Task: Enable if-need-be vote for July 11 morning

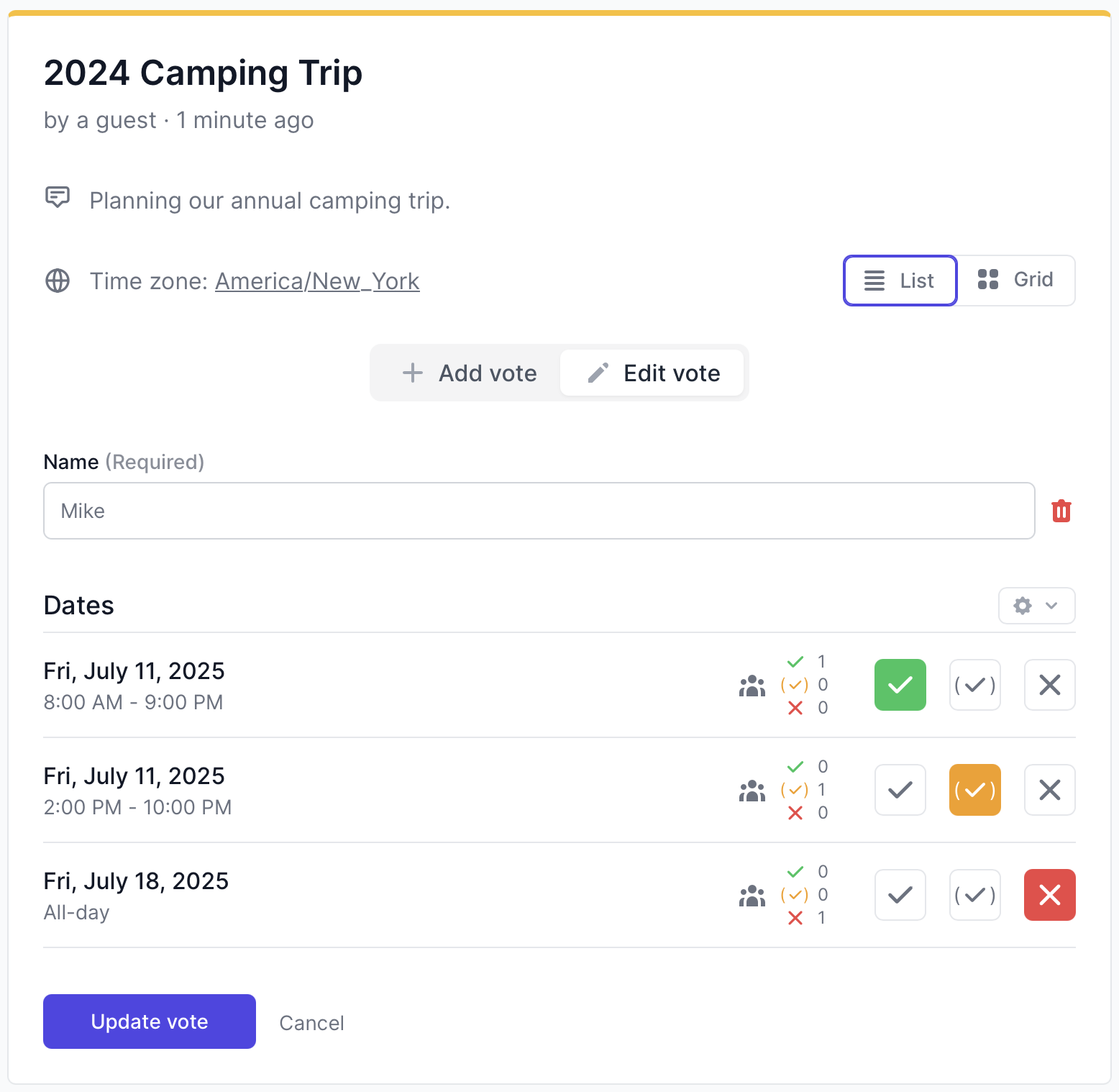Action: (x=974, y=685)
